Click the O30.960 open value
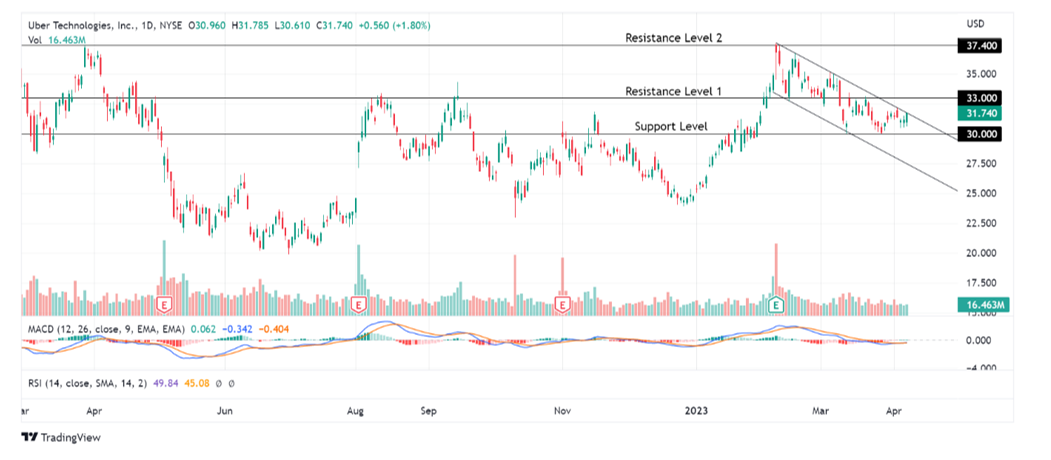 208,25
